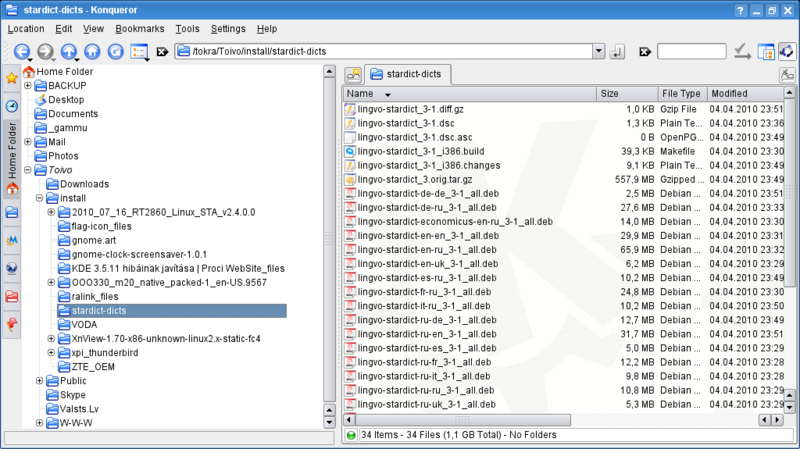Open the Amarok sidebar icon
800x449 pixels.
(x=12, y=240)
